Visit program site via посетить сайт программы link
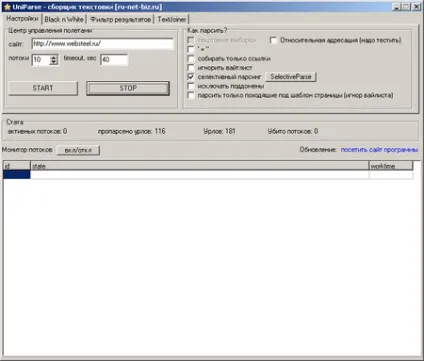 pos(379,150)
